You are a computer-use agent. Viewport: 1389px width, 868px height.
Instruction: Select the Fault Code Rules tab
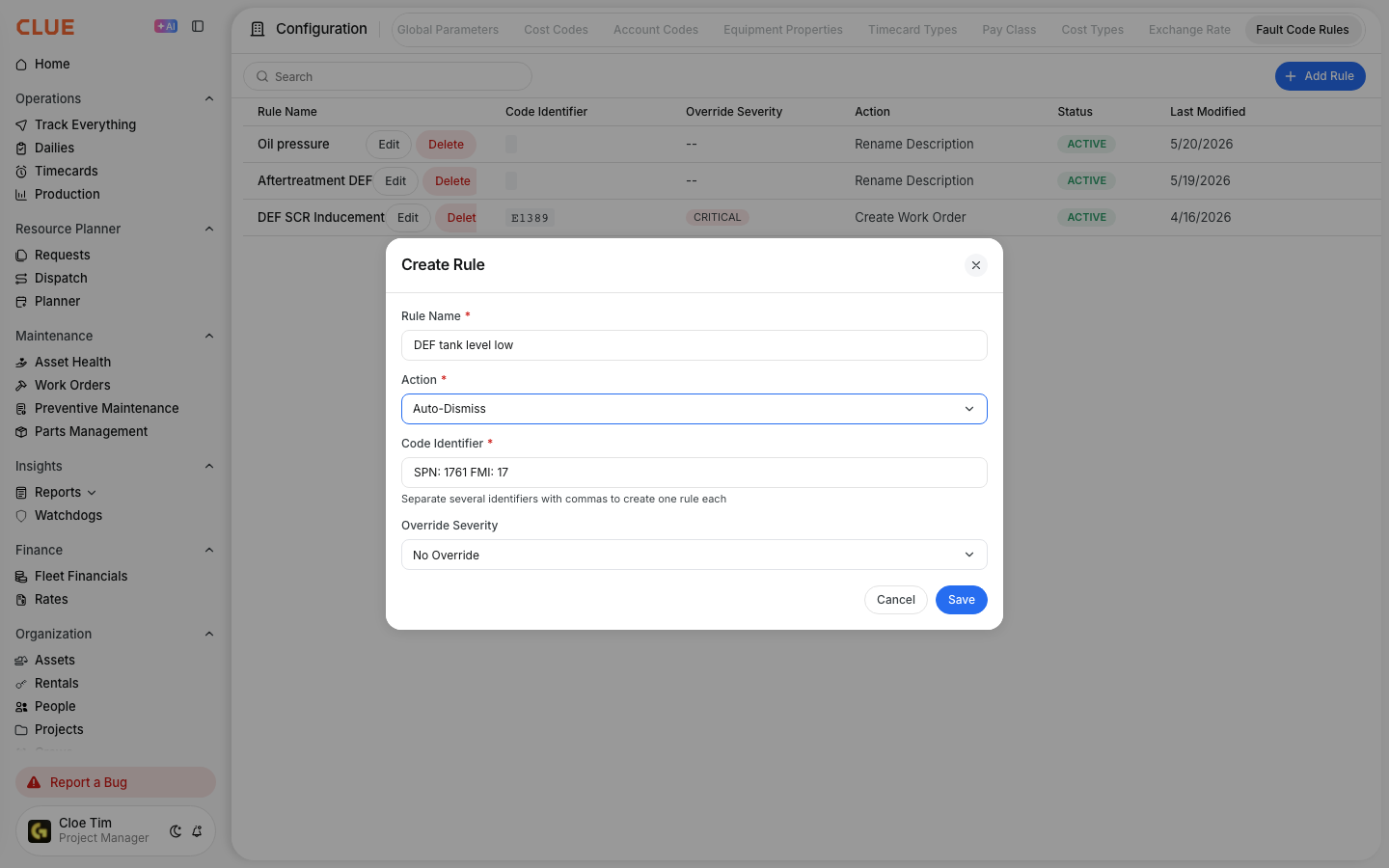point(1302,30)
